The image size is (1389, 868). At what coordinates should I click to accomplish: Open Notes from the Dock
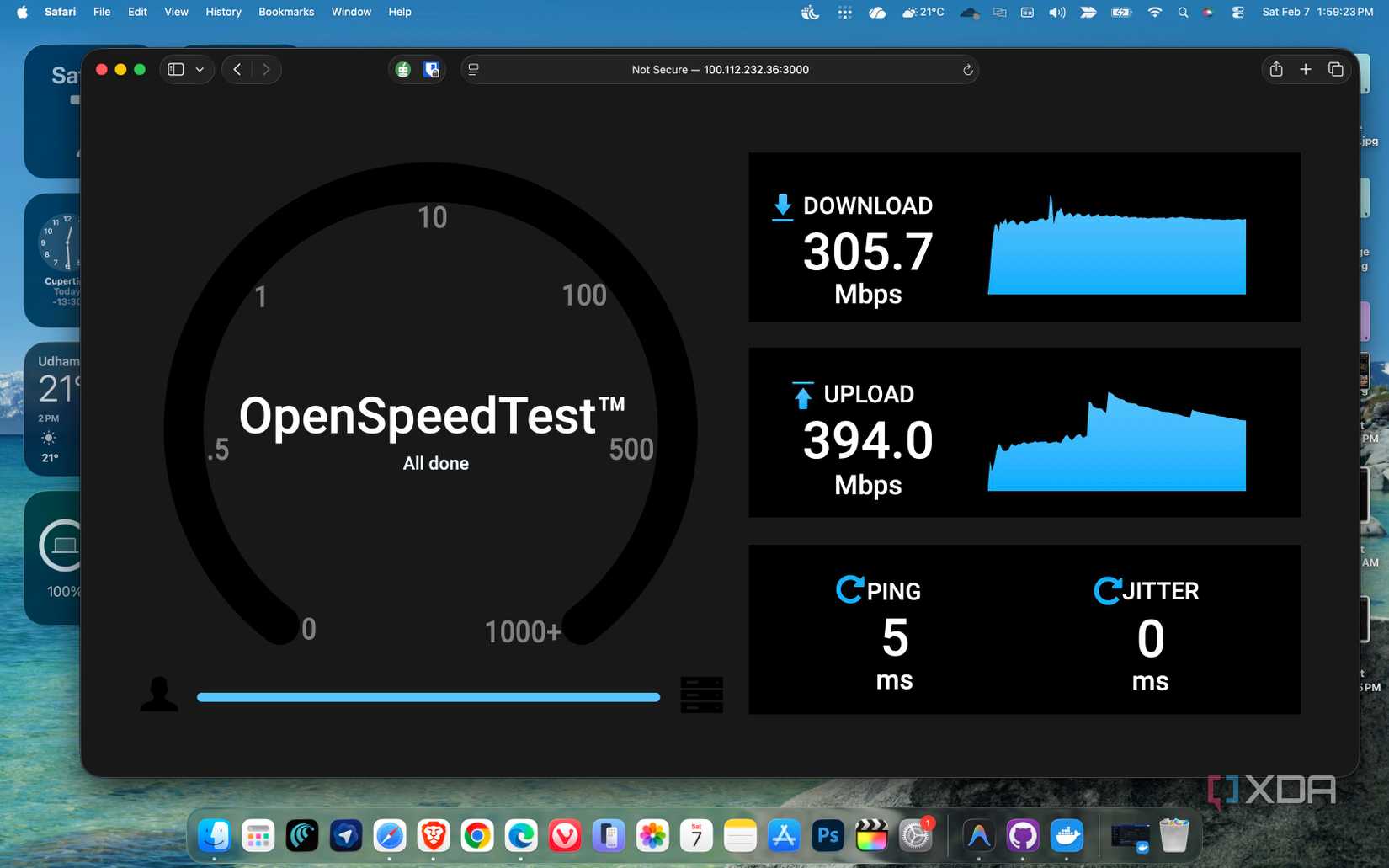pyautogui.click(x=740, y=836)
